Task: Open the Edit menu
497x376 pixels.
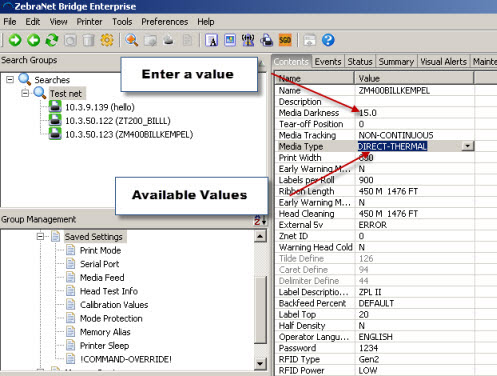Action: coord(33,22)
